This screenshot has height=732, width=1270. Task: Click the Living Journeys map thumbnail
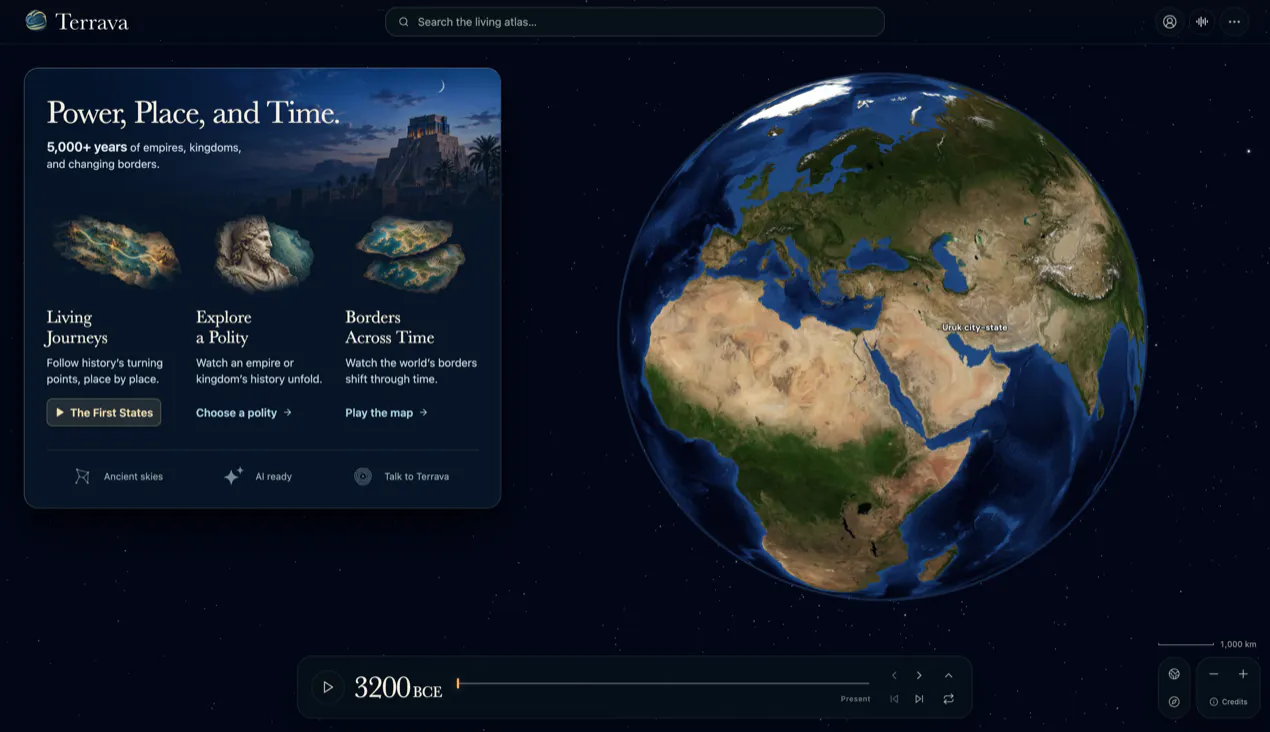pyautogui.click(x=117, y=252)
